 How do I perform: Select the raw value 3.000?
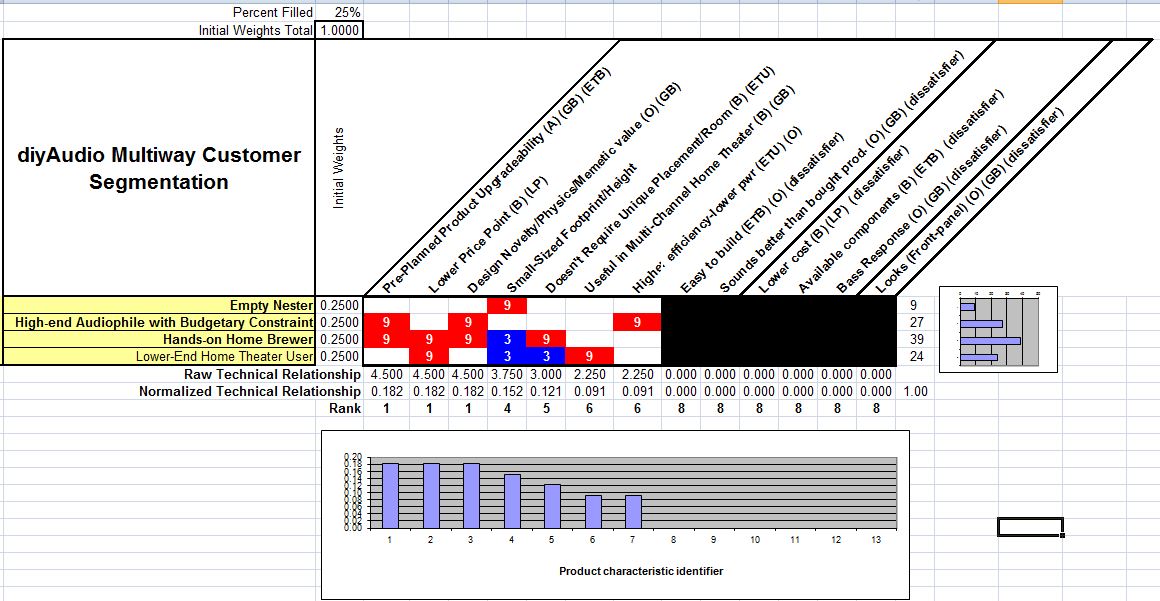coord(546,374)
